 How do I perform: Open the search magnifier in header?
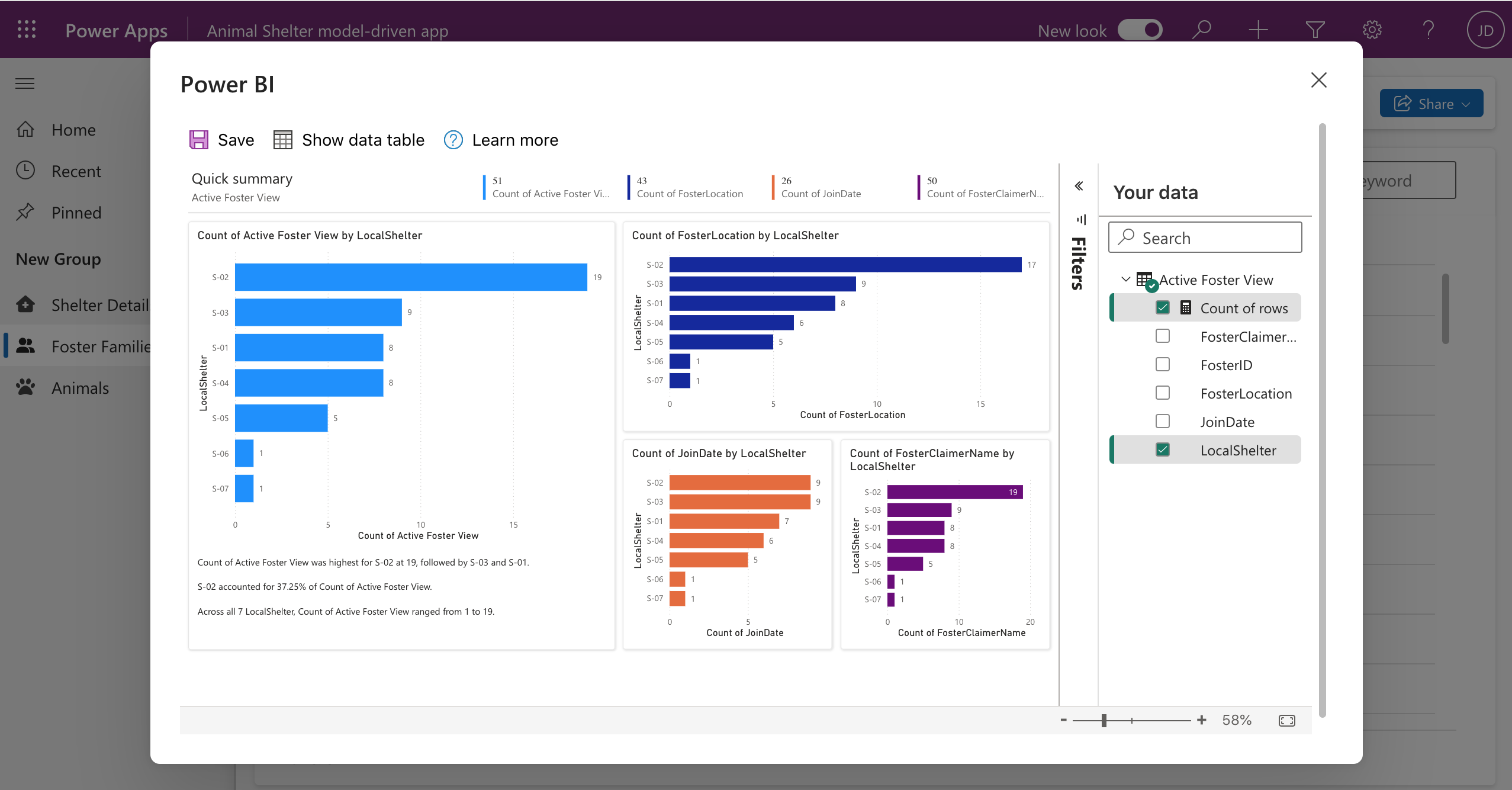(x=1202, y=30)
